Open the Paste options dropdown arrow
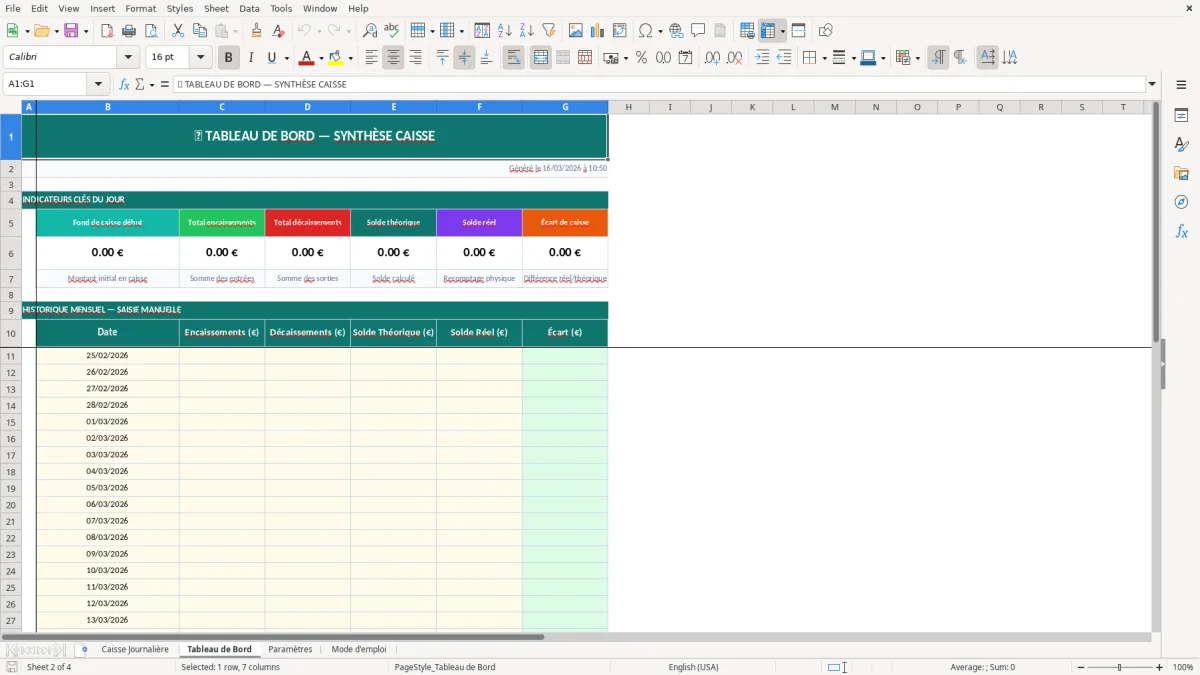This screenshot has width=1200, height=675. tap(235, 31)
